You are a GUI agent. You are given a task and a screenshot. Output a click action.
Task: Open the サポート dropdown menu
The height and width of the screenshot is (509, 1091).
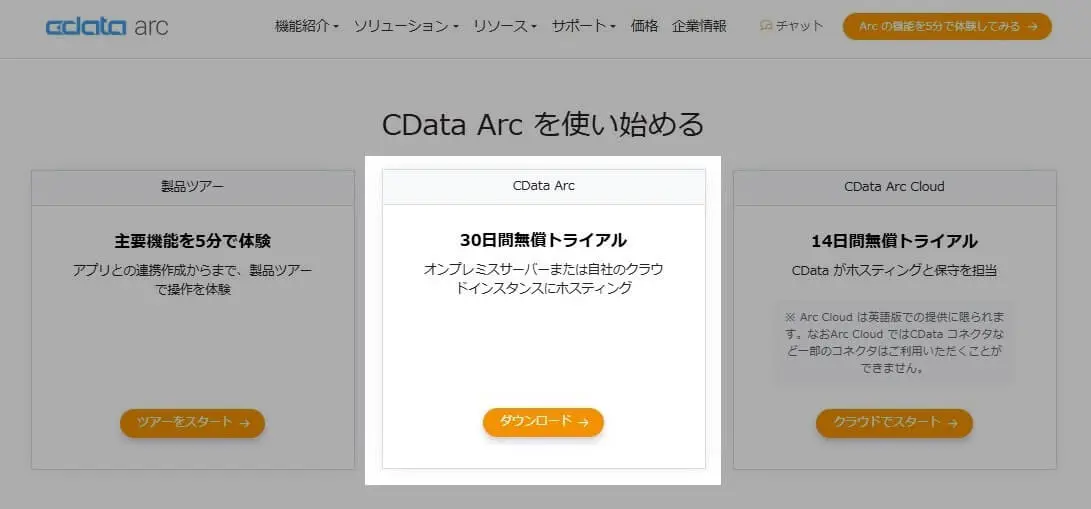[584, 26]
